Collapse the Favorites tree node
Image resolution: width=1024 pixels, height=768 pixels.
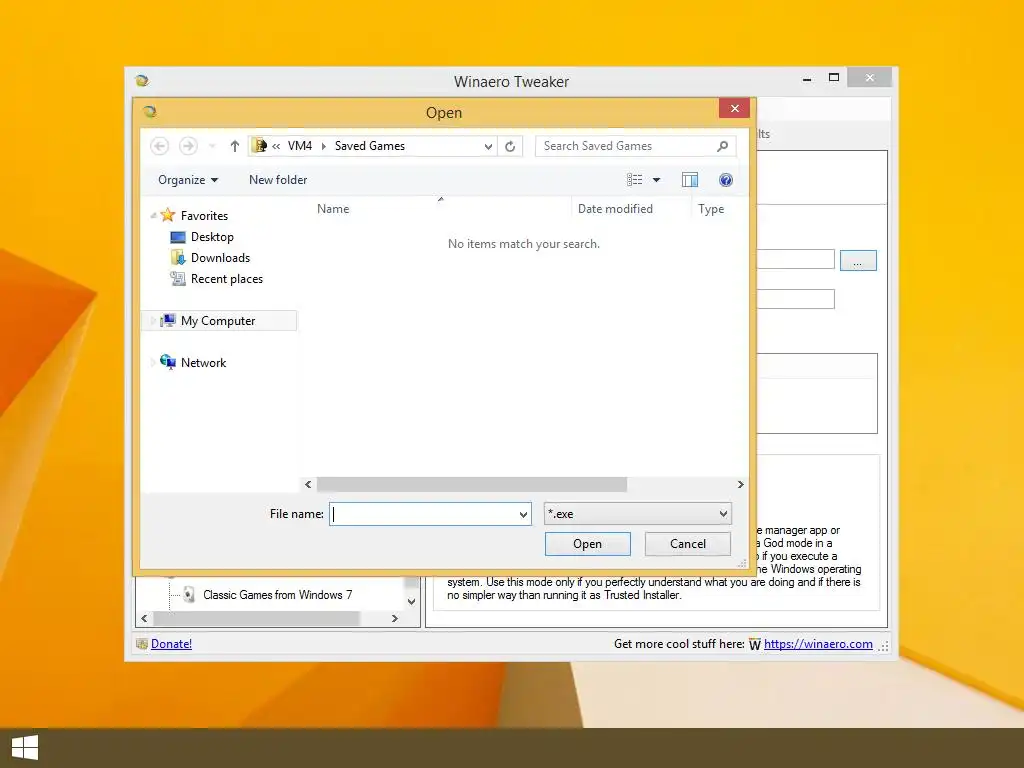tap(153, 216)
